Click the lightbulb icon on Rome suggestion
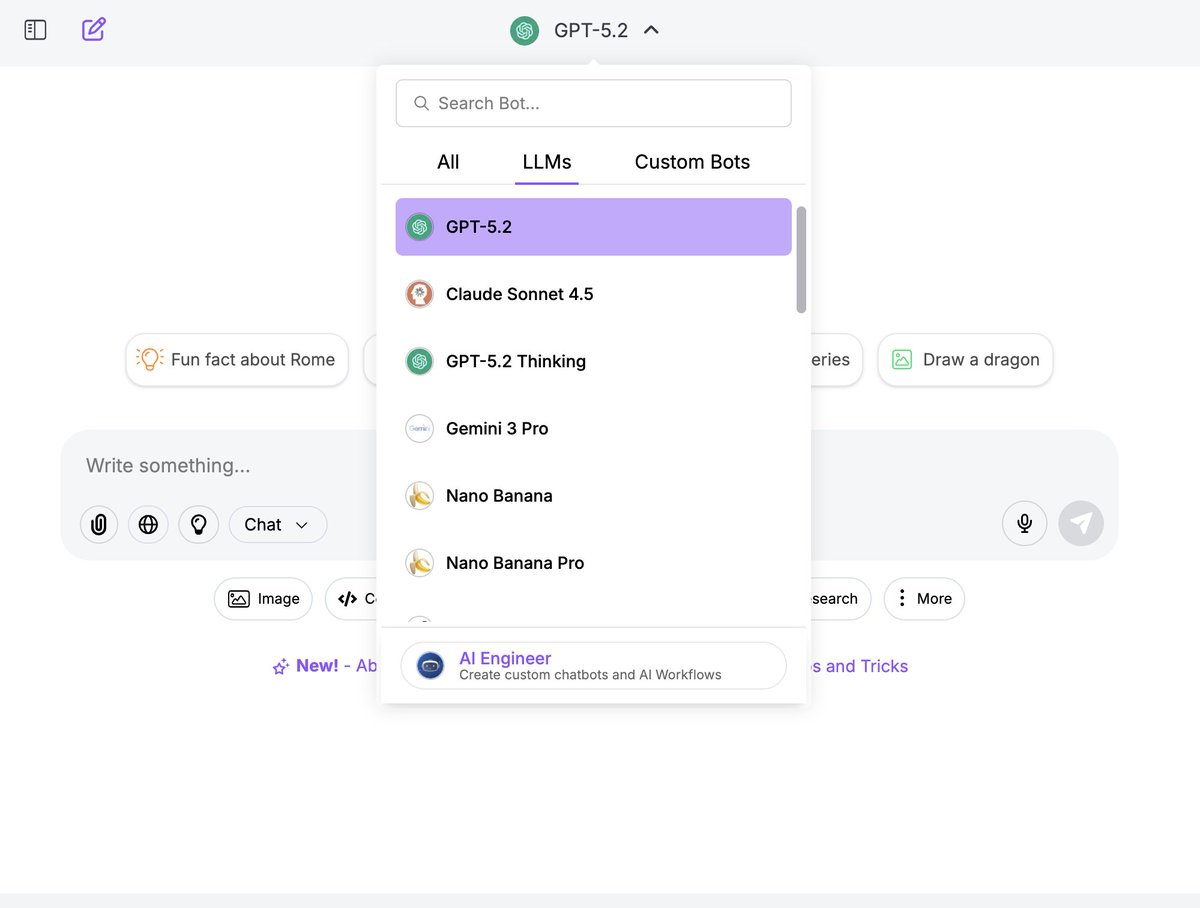Image resolution: width=1200 pixels, height=908 pixels. click(x=150, y=359)
